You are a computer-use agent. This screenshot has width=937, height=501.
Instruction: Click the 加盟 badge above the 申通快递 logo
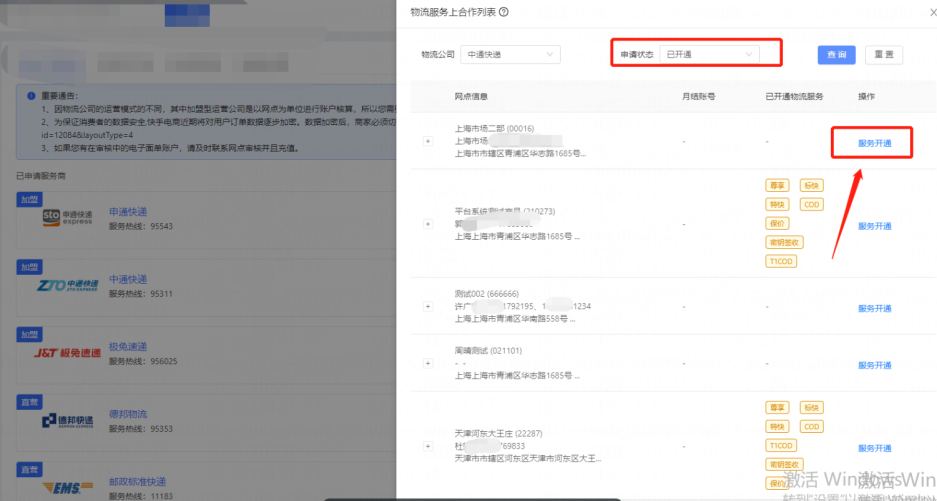pos(28,199)
